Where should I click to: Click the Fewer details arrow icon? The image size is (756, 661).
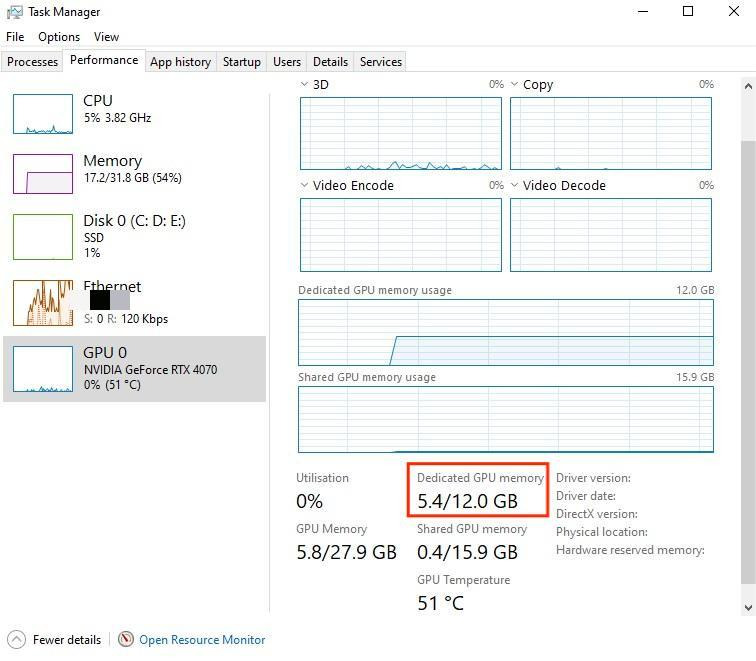point(16,639)
